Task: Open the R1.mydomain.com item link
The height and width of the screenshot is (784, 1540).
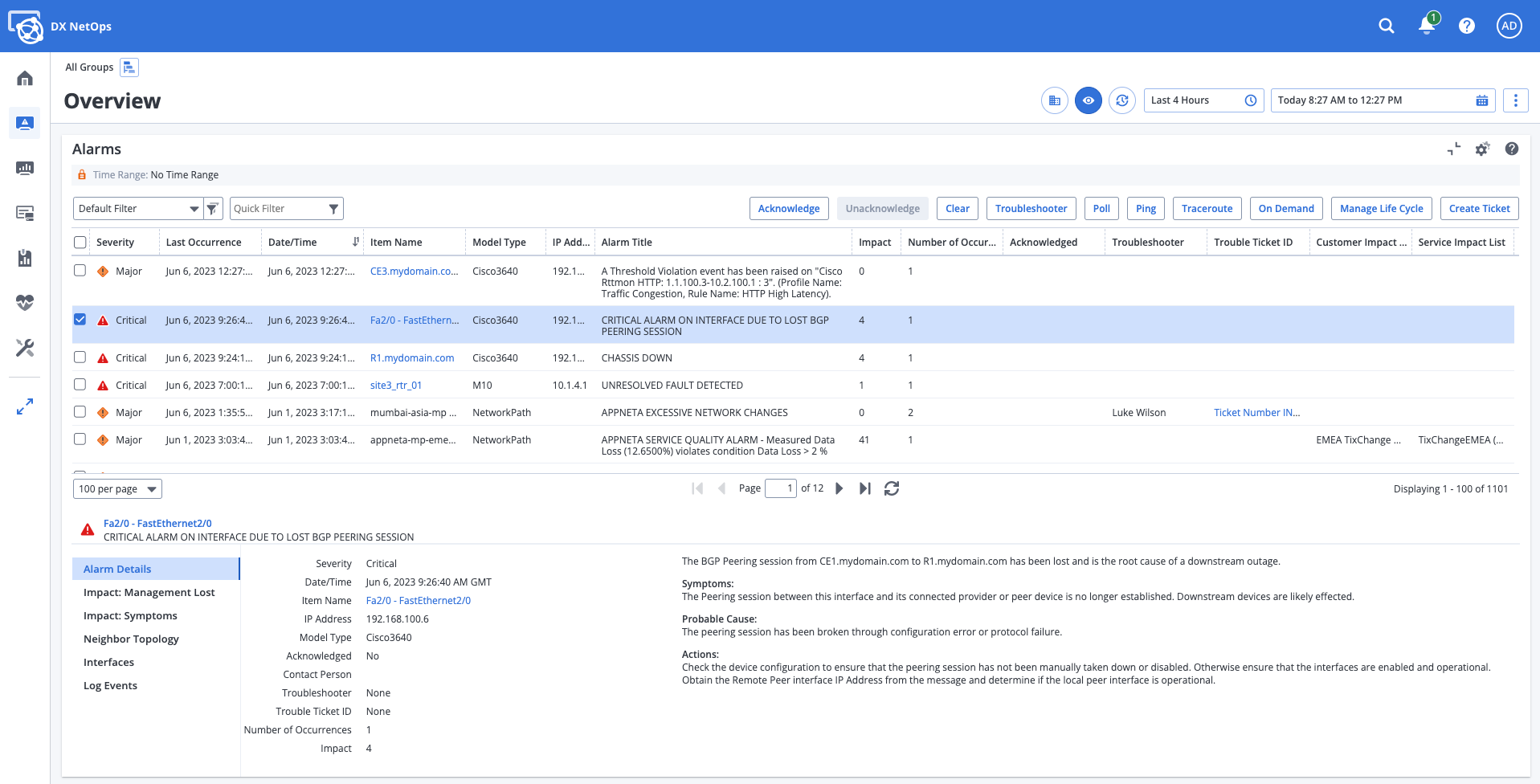Action: point(411,358)
